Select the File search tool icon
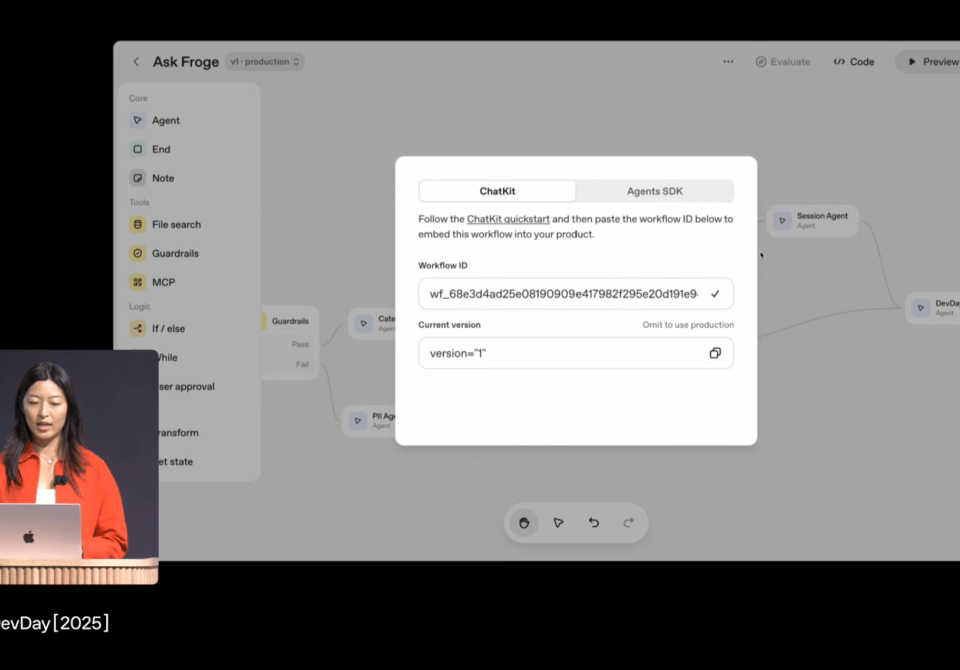This screenshot has width=960, height=670. coord(137,224)
